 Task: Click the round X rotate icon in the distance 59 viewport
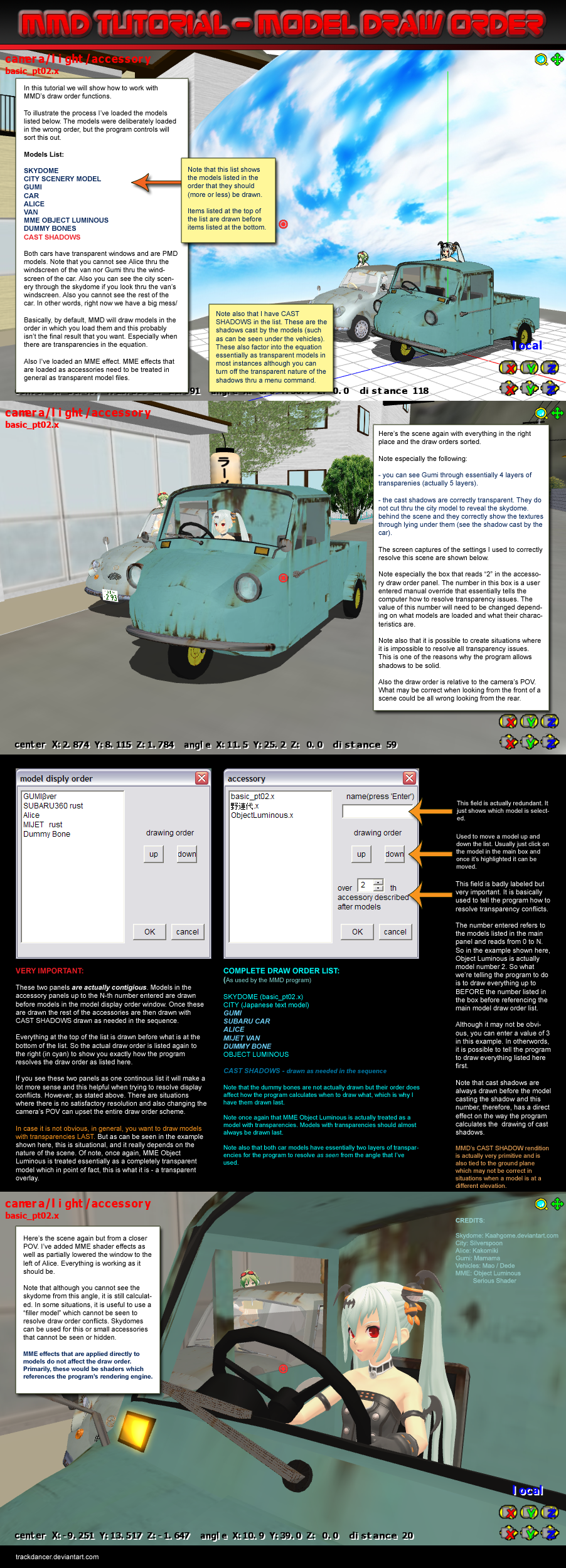tap(508, 722)
